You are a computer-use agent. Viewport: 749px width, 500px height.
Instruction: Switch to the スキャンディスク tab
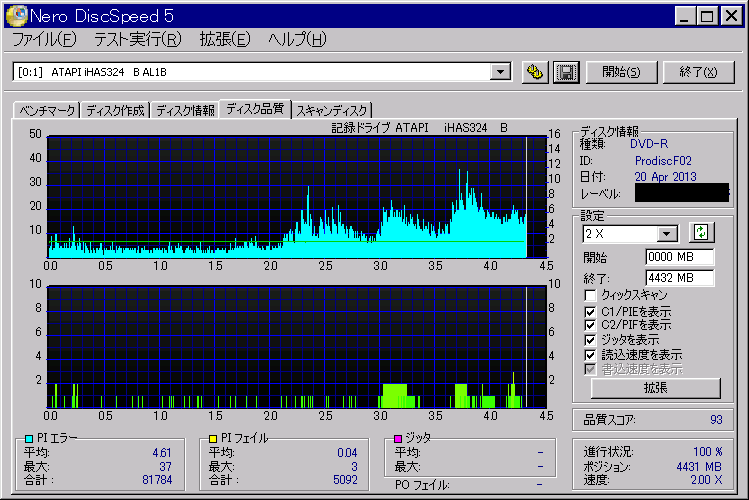[332, 110]
